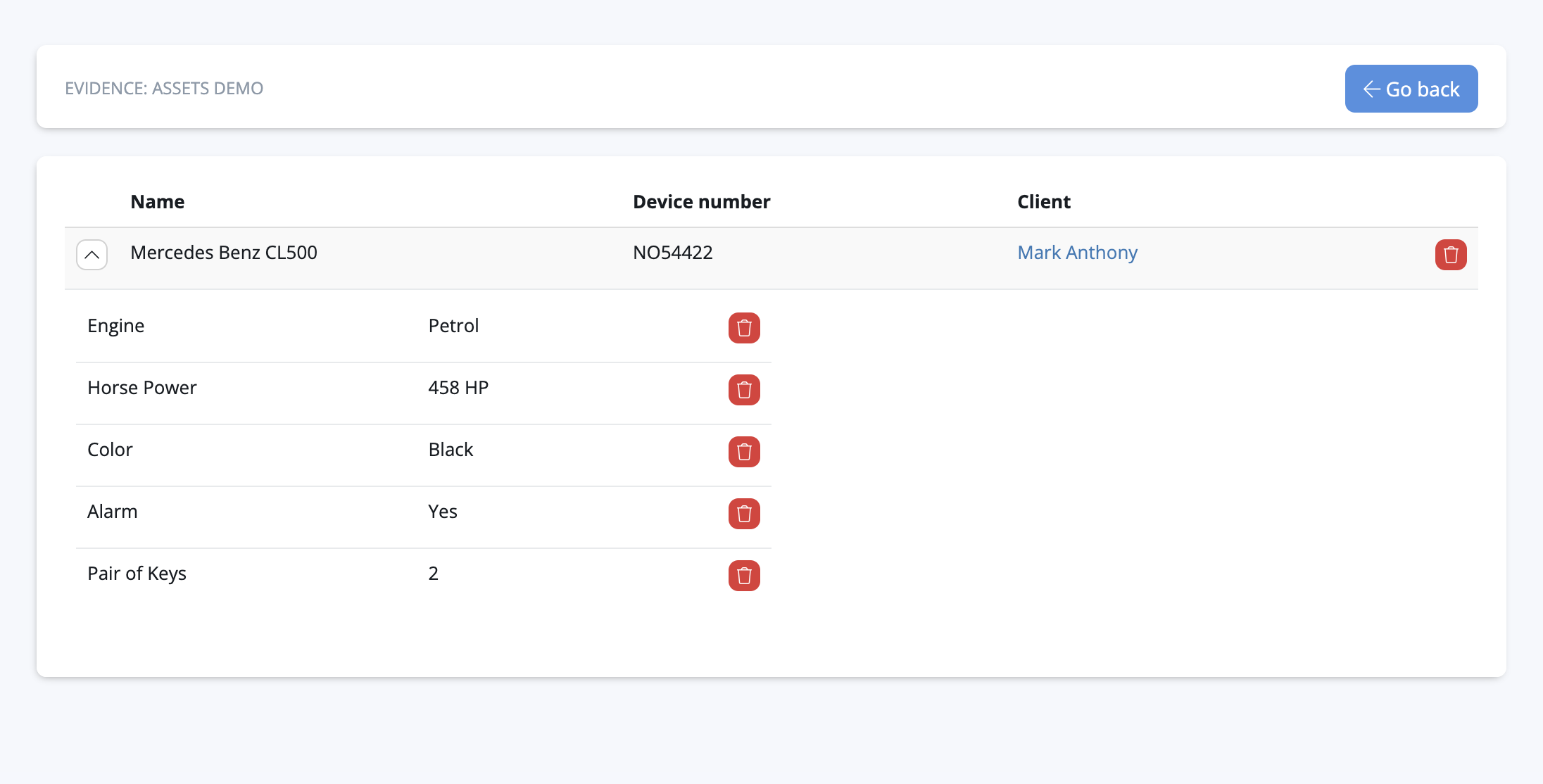Click the Name column header
The width and height of the screenshot is (1543, 784).
pos(158,202)
